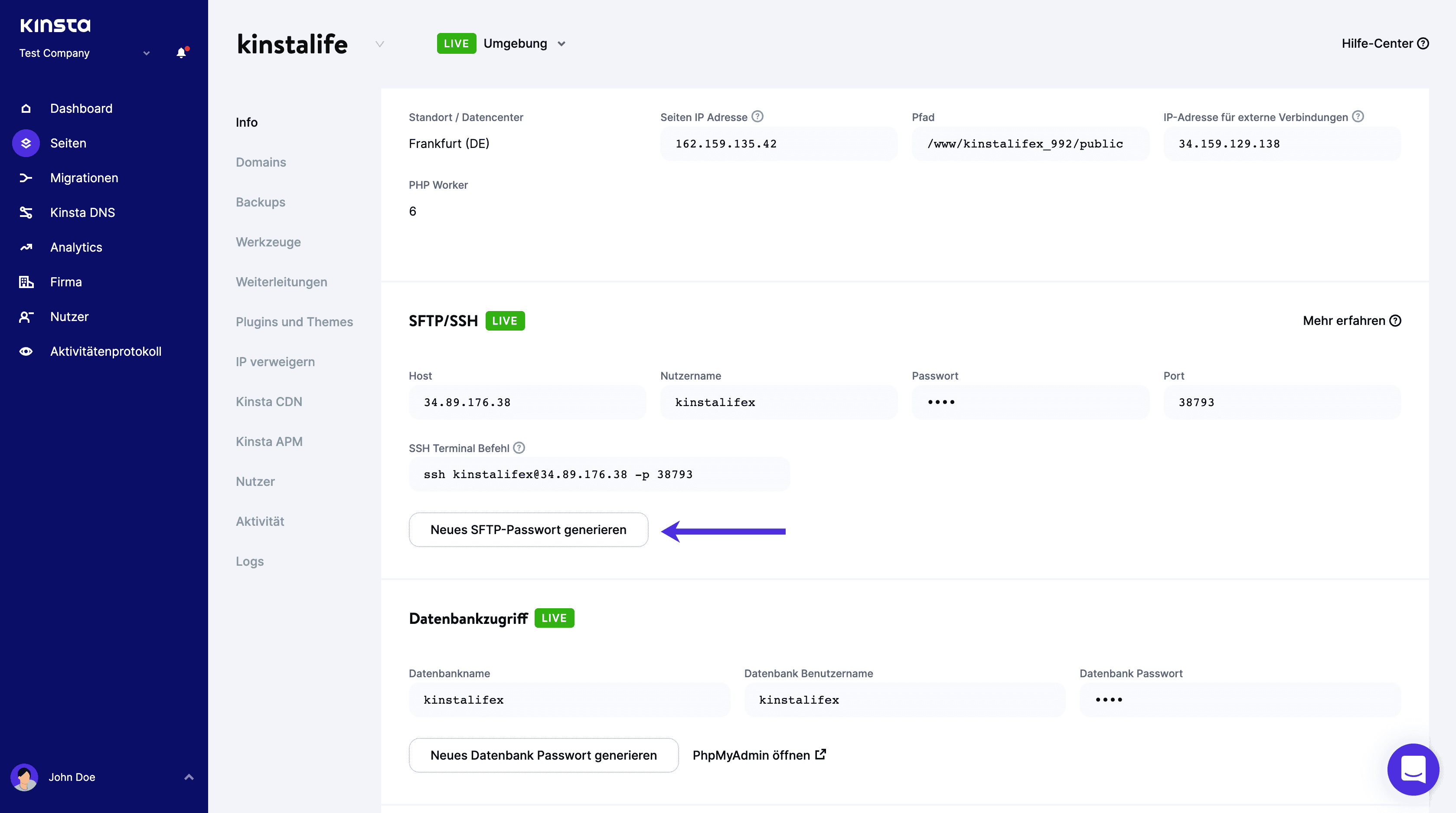The image size is (1456, 813).
Task: Open the Backups tab
Action: point(260,202)
